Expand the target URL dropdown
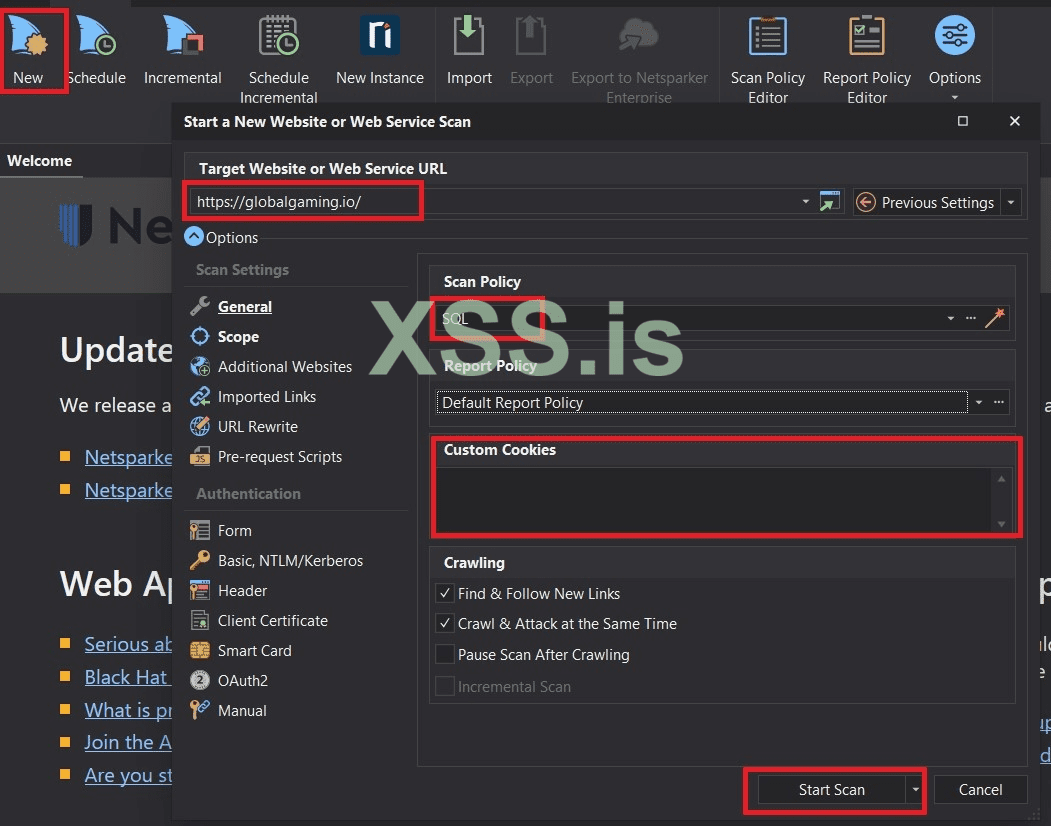Image resolution: width=1051 pixels, height=826 pixels. pos(805,202)
